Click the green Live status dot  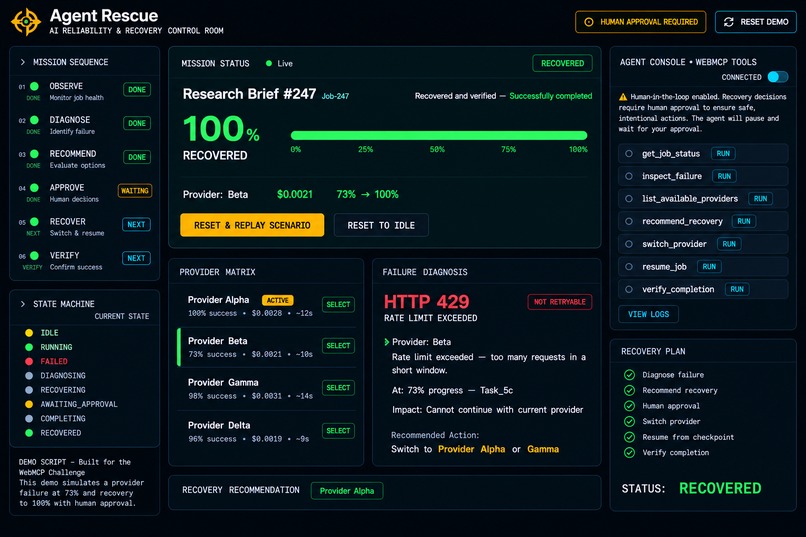coord(269,63)
